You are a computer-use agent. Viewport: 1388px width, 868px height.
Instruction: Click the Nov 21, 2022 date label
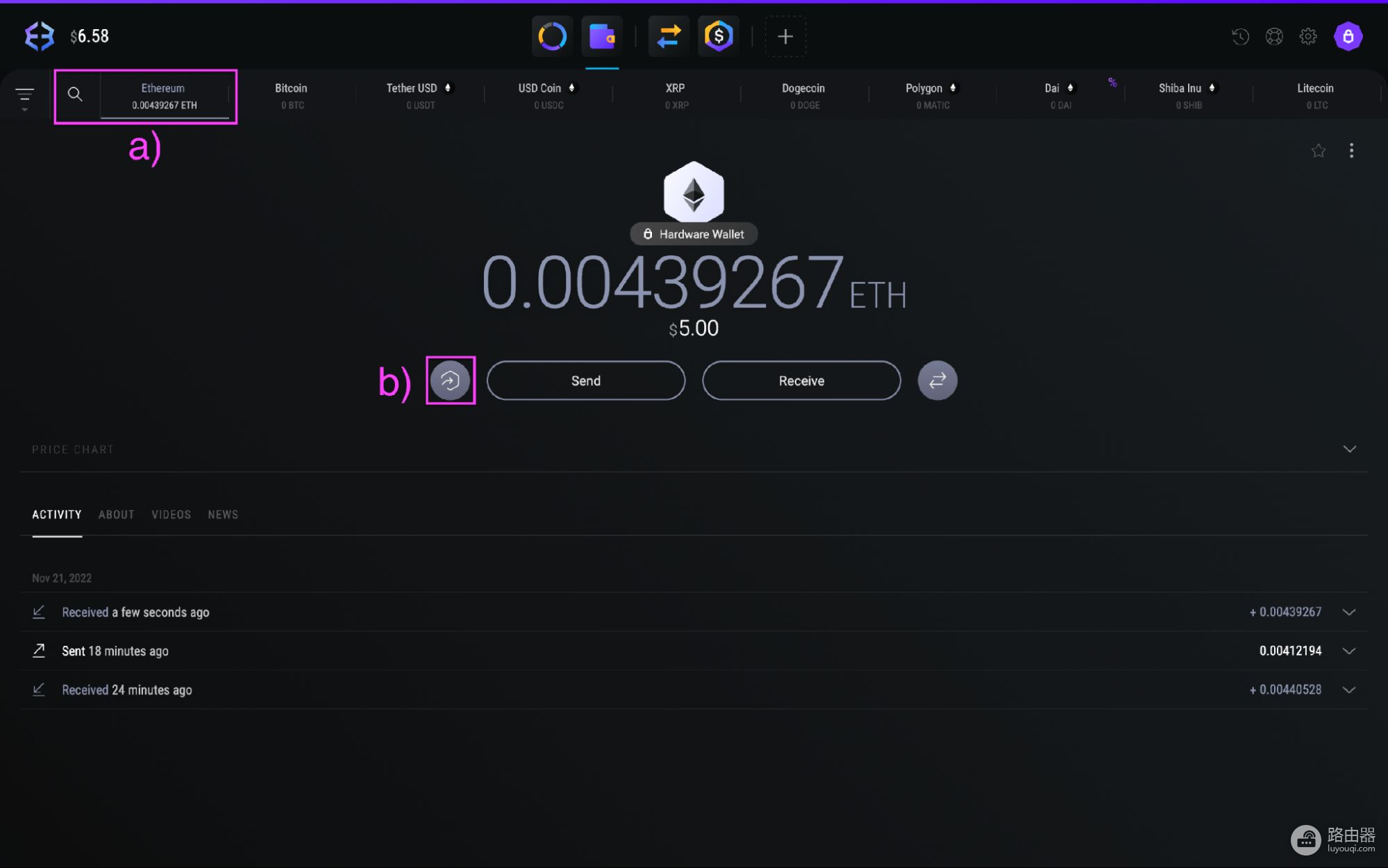(x=62, y=578)
